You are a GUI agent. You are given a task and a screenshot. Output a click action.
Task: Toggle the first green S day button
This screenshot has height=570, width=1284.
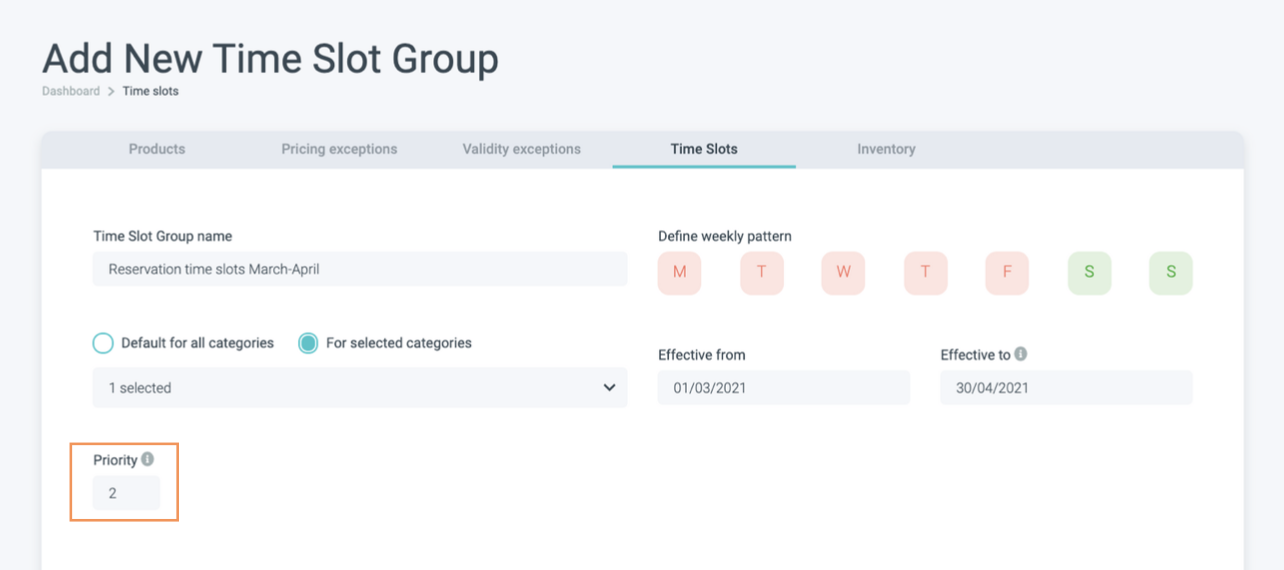click(1089, 273)
